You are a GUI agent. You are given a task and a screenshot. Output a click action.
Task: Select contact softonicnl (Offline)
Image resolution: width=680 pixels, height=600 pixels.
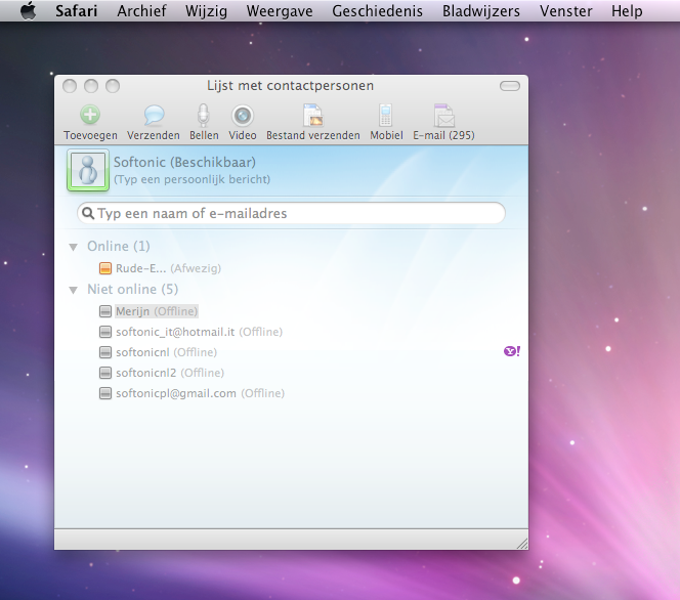(166, 352)
